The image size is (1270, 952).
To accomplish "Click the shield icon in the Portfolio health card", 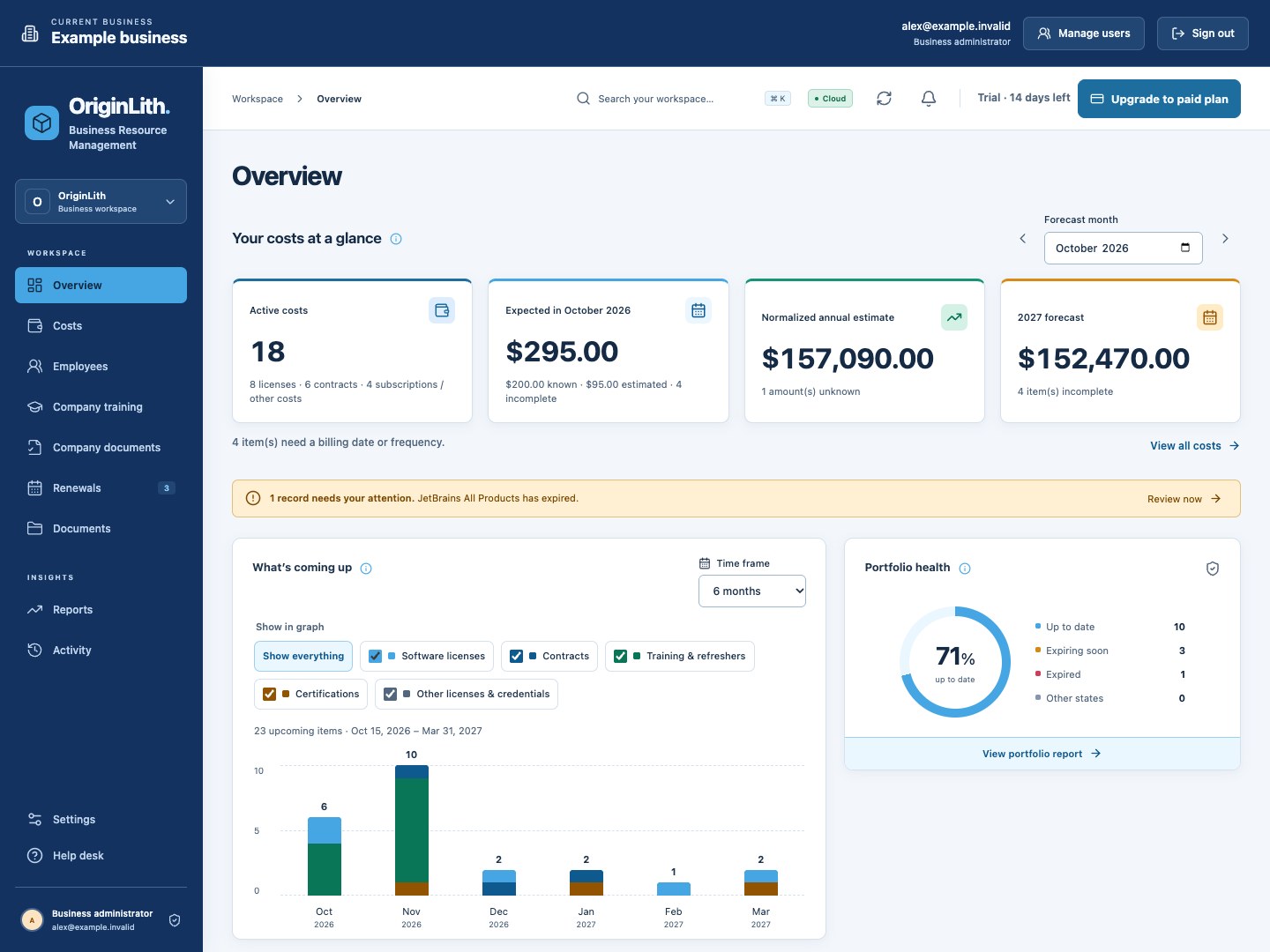I will (x=1213, y=569).
